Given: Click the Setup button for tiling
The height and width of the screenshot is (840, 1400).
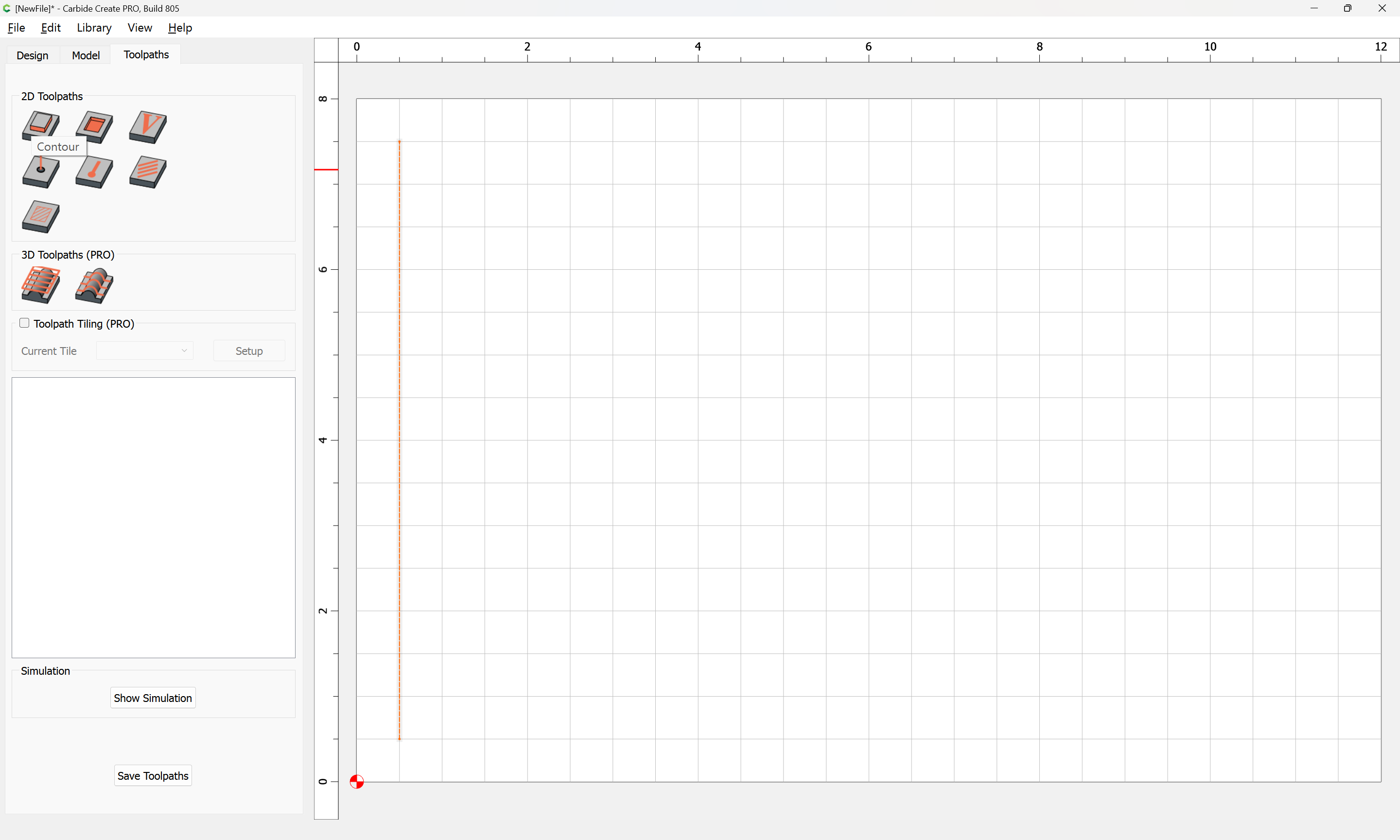Looking at the screenshot, I should (x=249, y=351).
